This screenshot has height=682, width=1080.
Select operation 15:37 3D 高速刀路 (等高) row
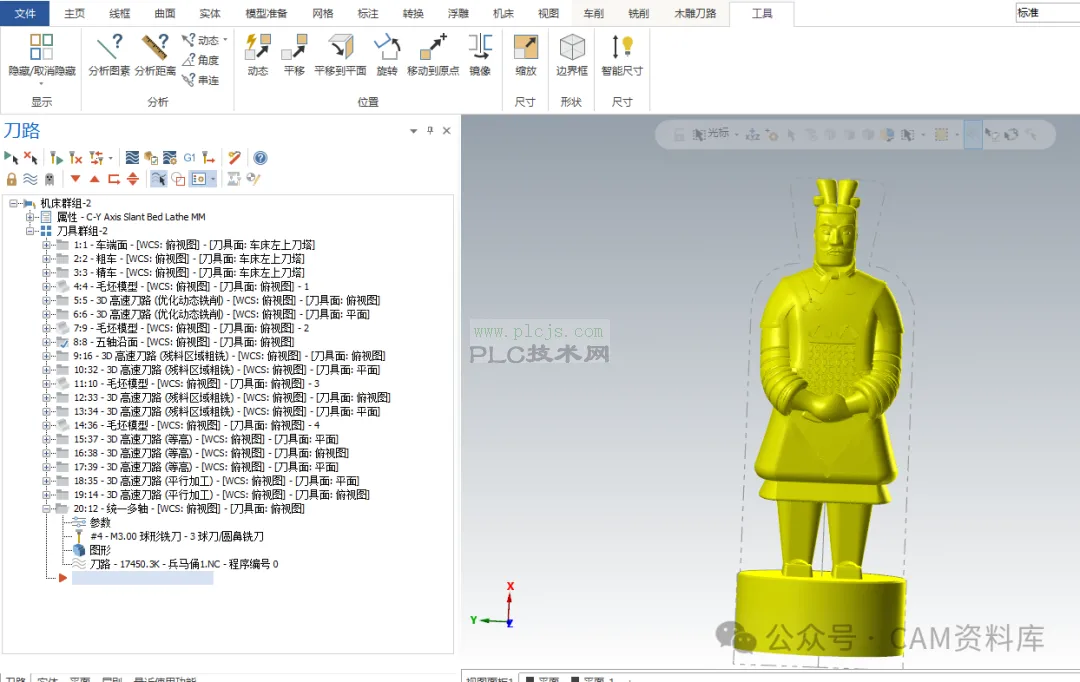click(206, 440)
